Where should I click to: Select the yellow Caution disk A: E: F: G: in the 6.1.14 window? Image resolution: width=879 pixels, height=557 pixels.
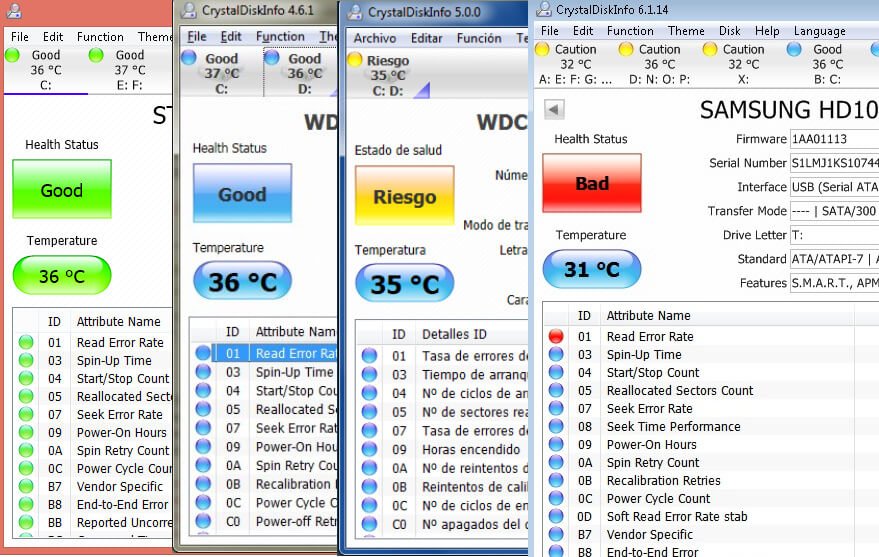[x=575, y=64]
